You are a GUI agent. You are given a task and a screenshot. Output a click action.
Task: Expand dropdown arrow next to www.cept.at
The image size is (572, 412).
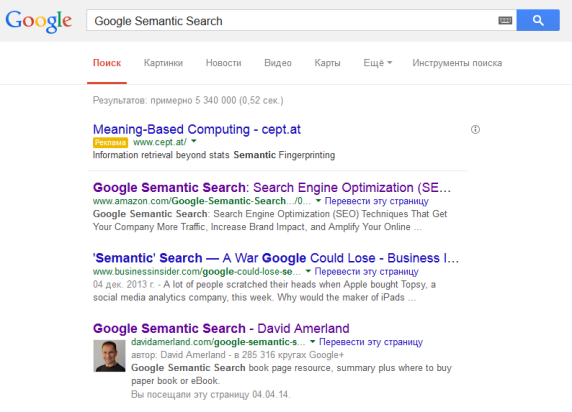click(x=194, y=141)
